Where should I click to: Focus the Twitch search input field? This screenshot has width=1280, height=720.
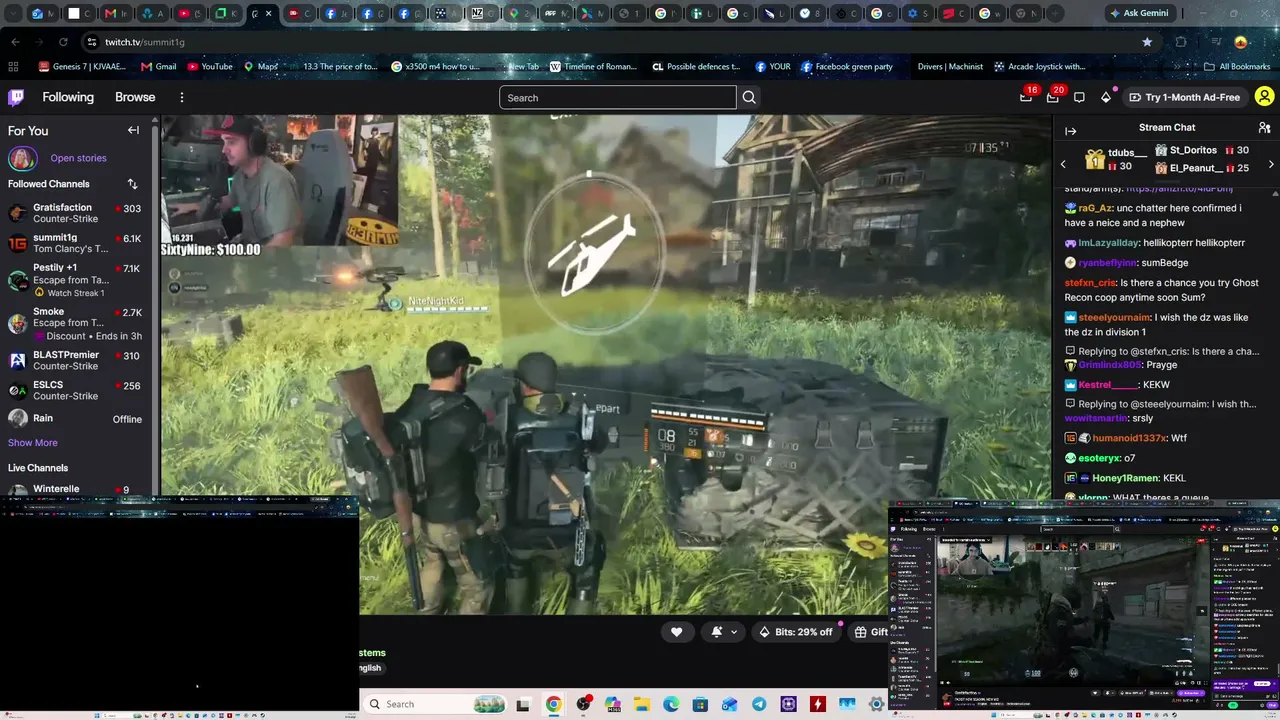click(x=617, y=97)
